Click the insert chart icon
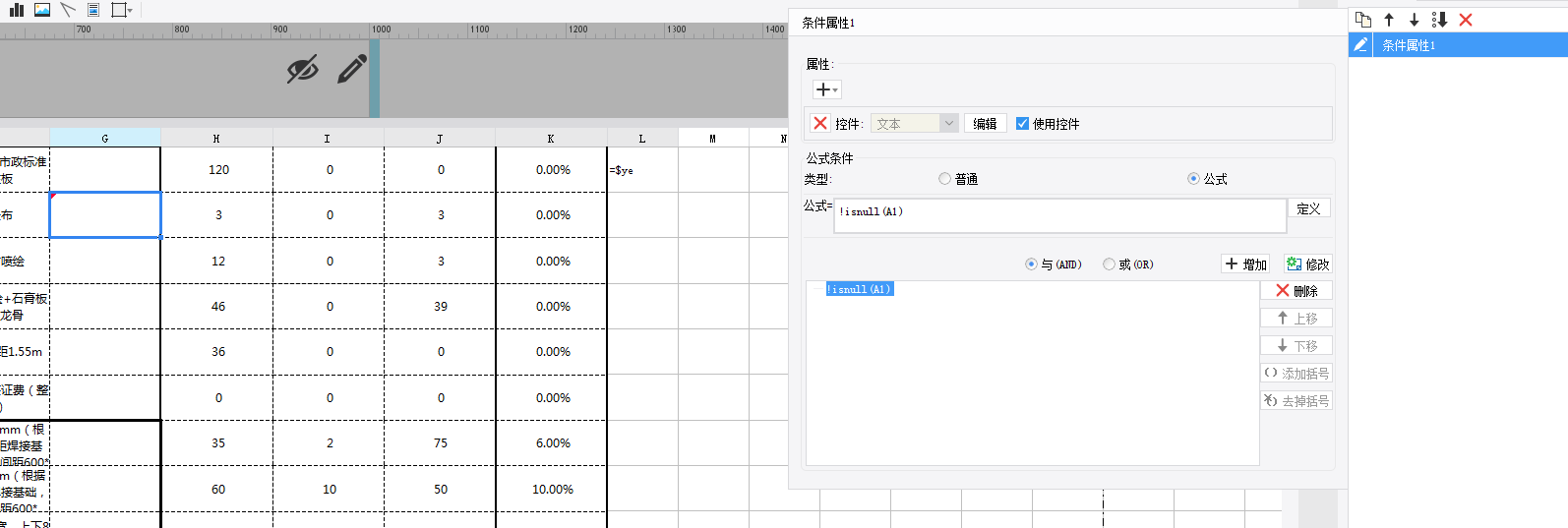1568x528 pixels. point(17,10)
